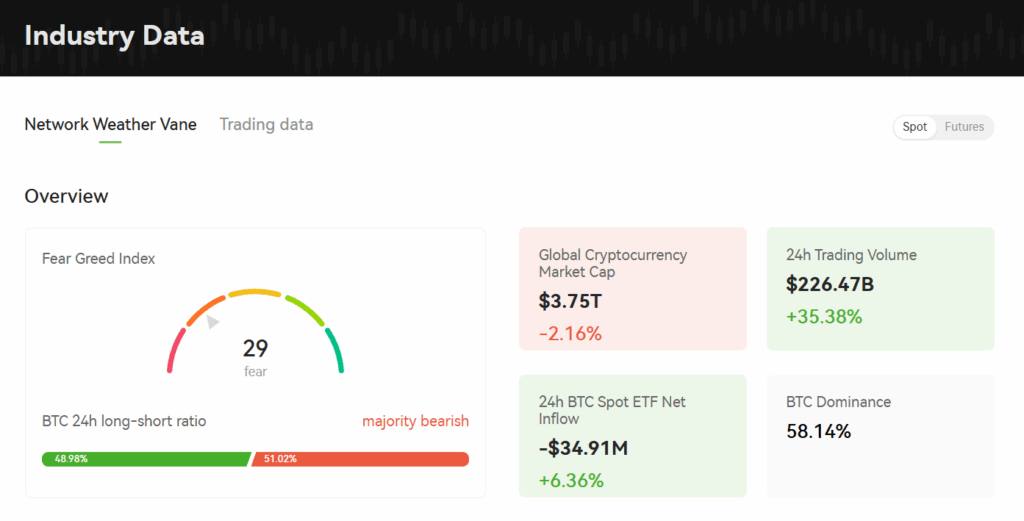Viewport: 1024px width, 521px height.
Task: Click the yellow neutral gauge segment
Action: click(x=255, y=293)
